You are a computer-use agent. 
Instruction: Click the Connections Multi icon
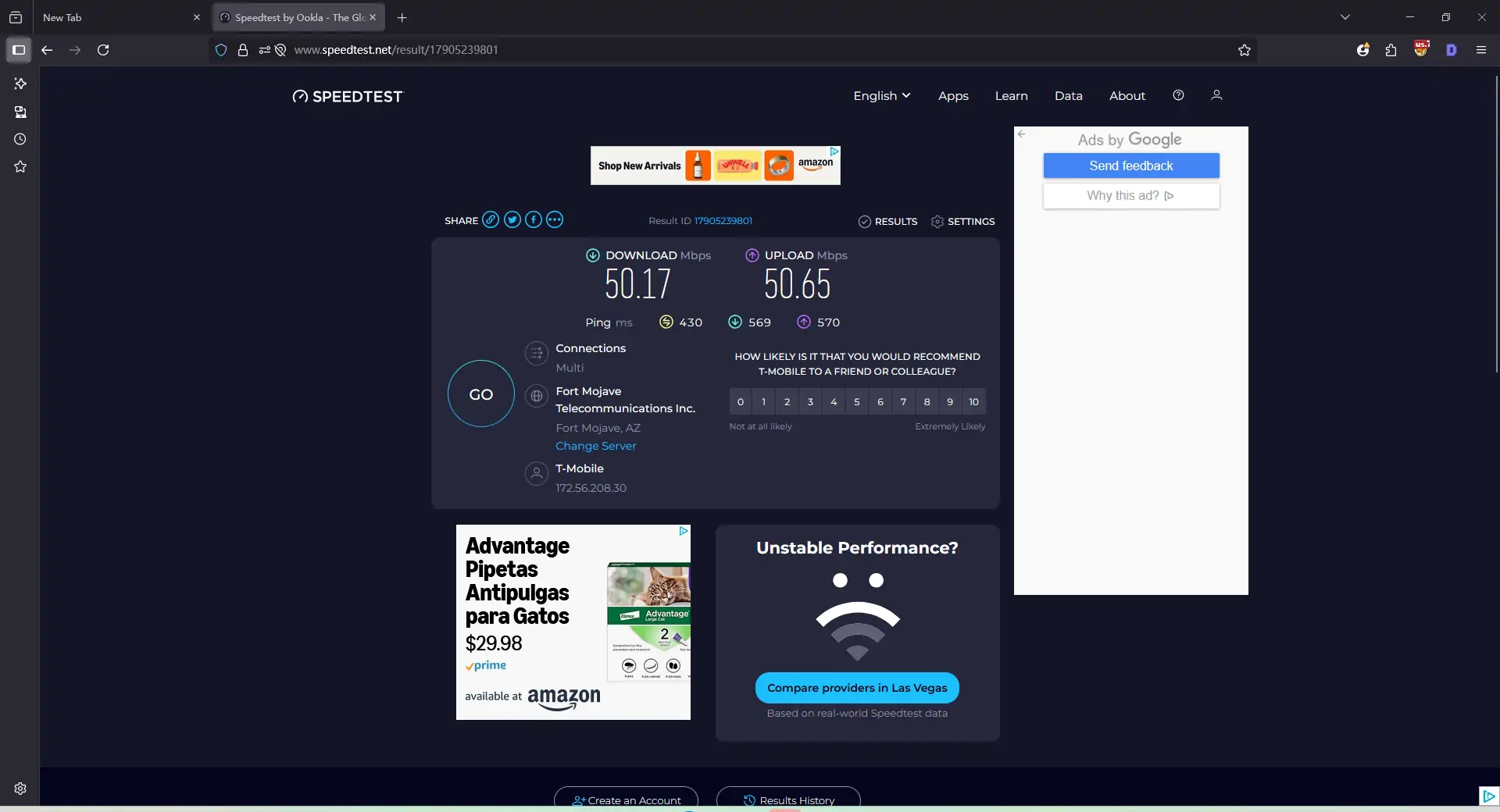pos(537,353)
